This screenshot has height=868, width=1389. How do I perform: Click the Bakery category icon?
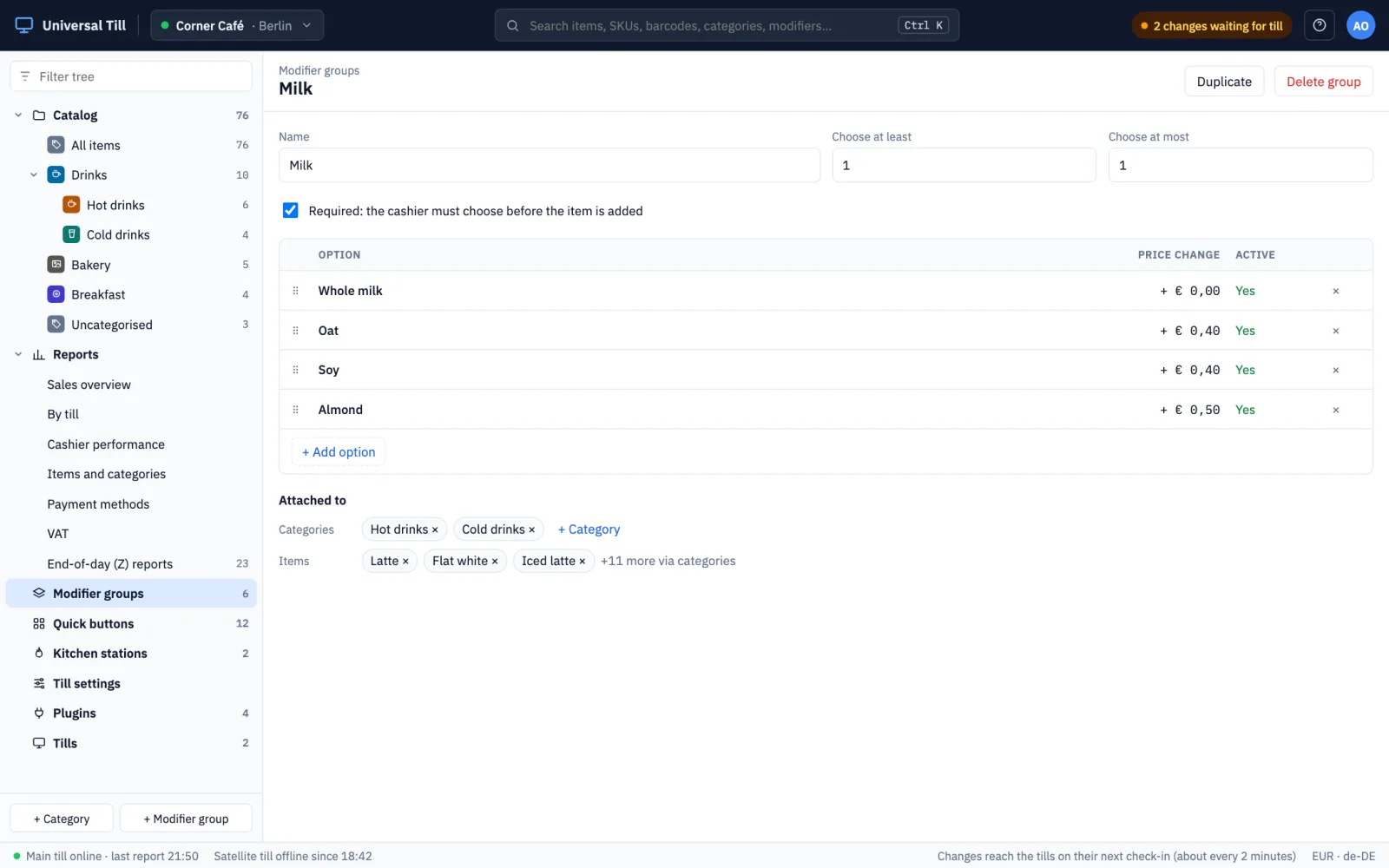click(x=56, y=265)
